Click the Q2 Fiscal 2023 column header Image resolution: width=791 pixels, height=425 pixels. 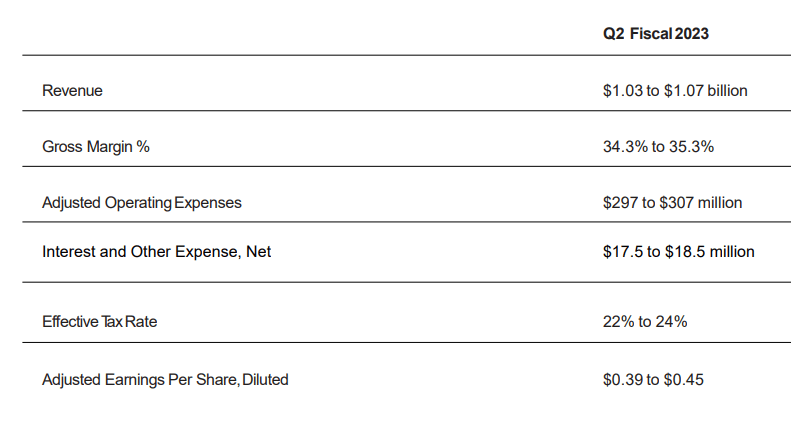click(x=656, y=33)
